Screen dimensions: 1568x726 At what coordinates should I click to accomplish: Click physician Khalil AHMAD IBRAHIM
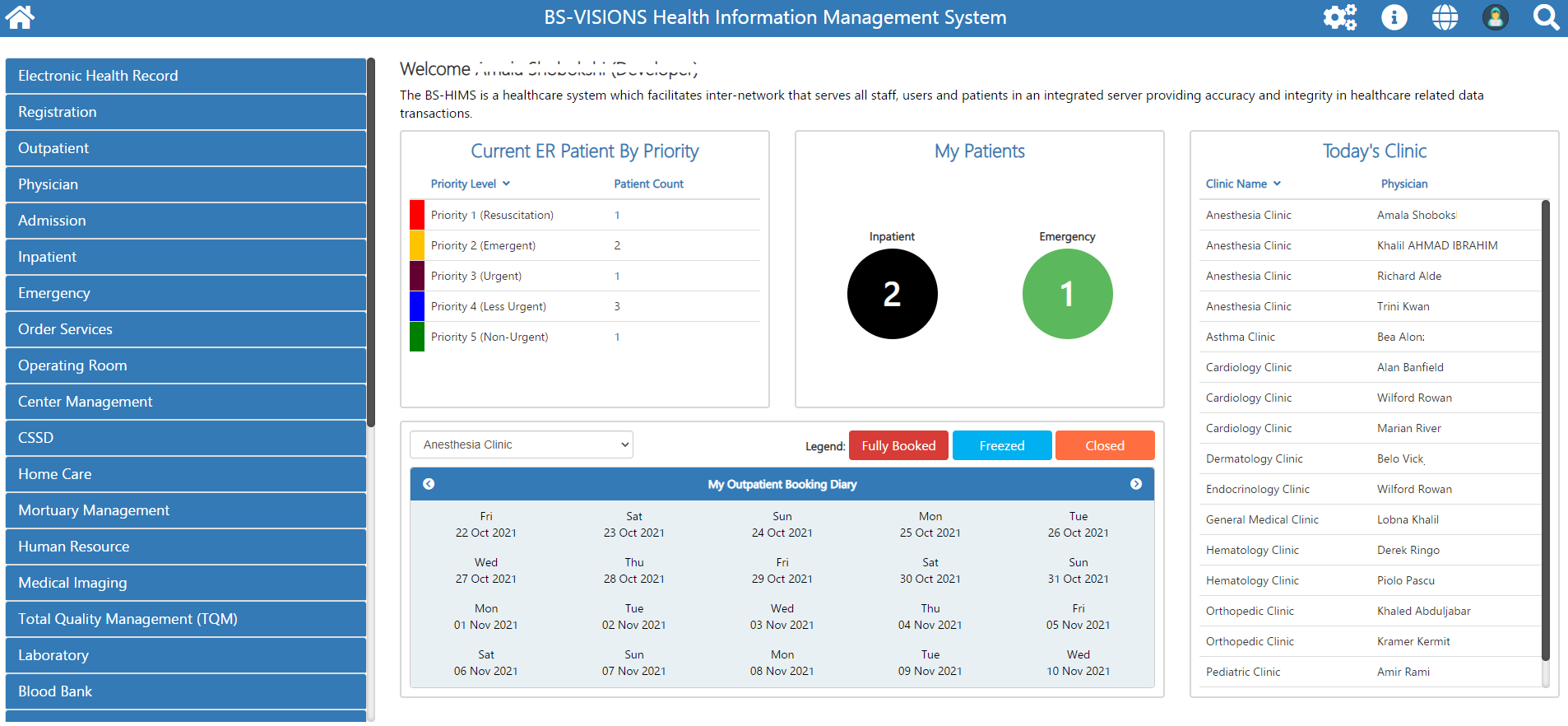1437,245
